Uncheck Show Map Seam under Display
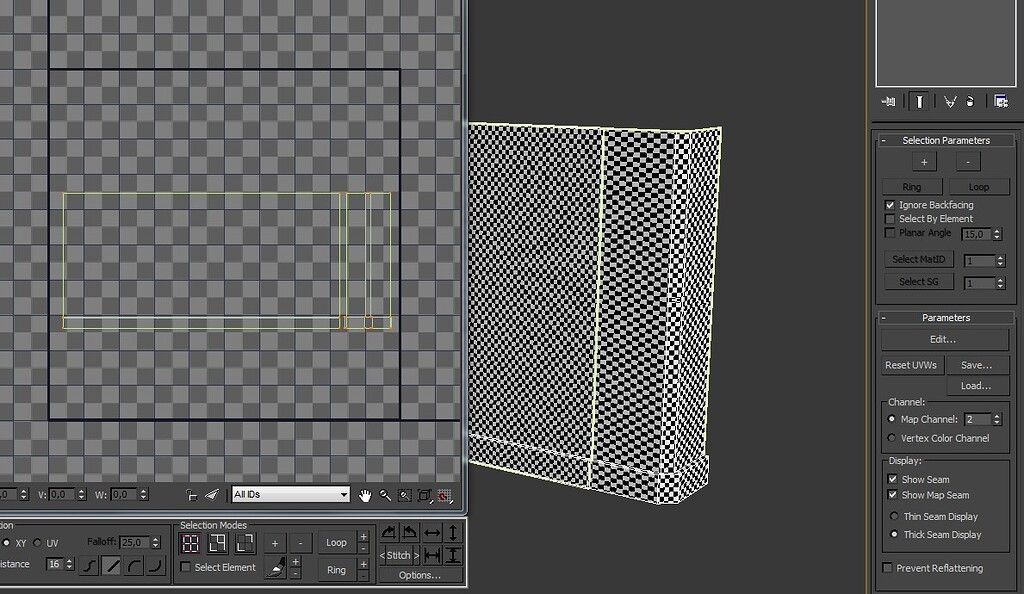Screen dimensions: 1024x594 894,495
